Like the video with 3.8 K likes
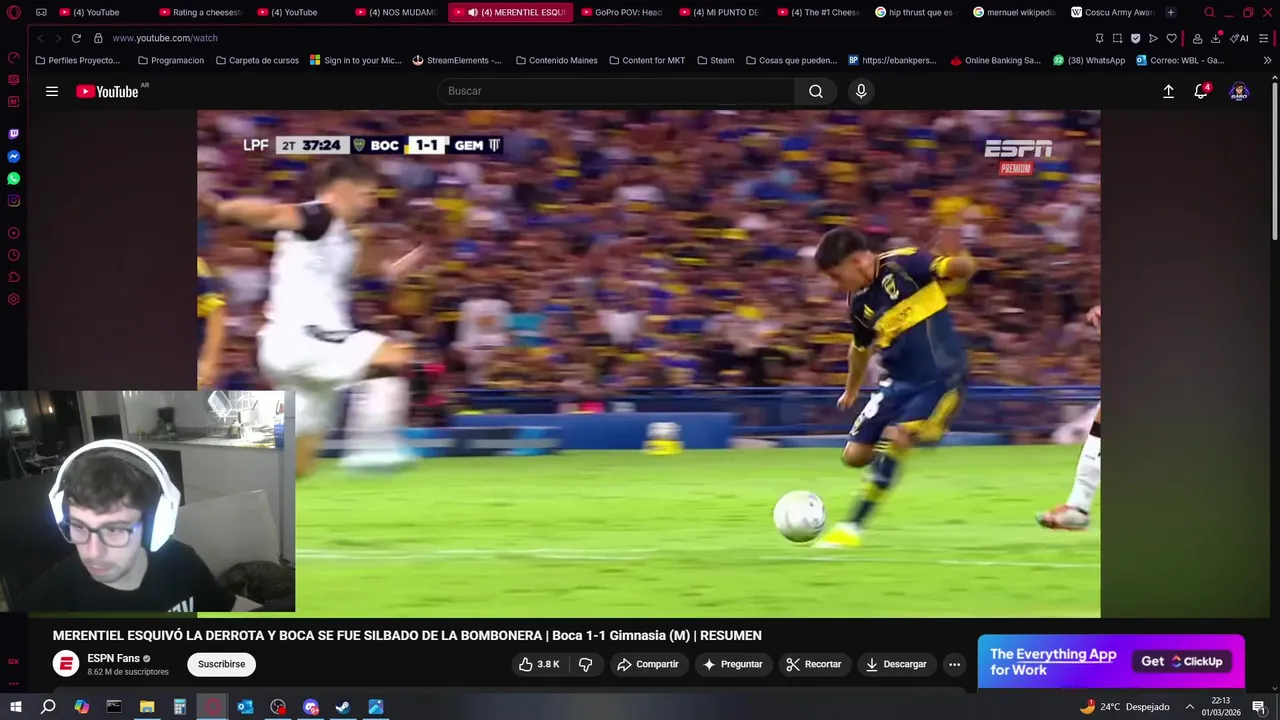Image resolution: width=1280 pixels, height=720 pixels. [x=538, y=664]
